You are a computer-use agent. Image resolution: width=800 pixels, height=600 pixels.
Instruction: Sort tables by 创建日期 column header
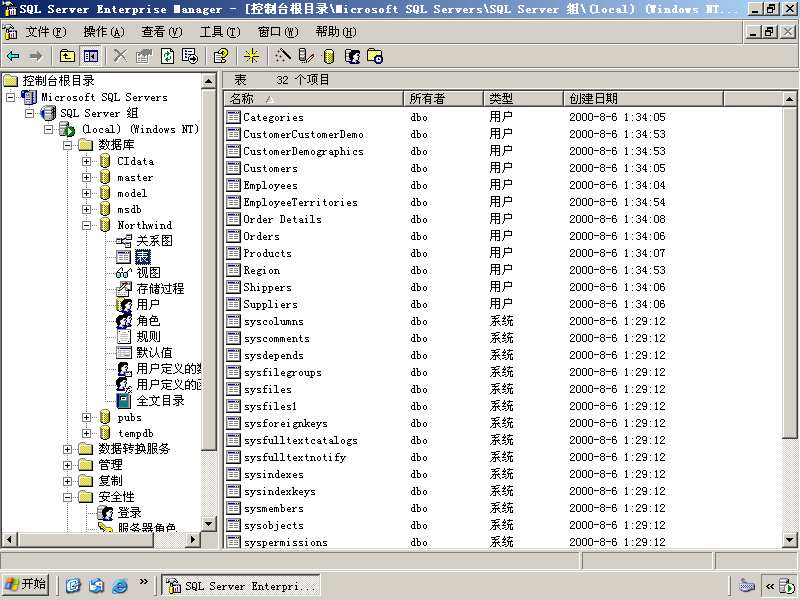(x=643, y=98)
